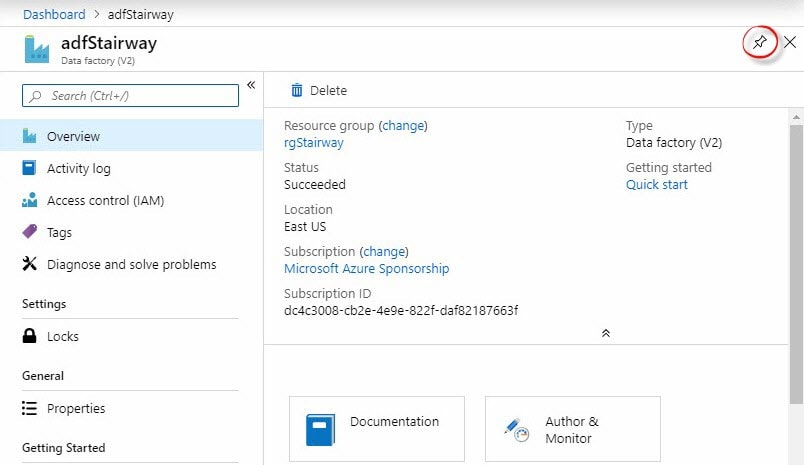Open the Quick start link
This screenshot has width=804, height=465.
pyautogui.click(x=656, y=185)
